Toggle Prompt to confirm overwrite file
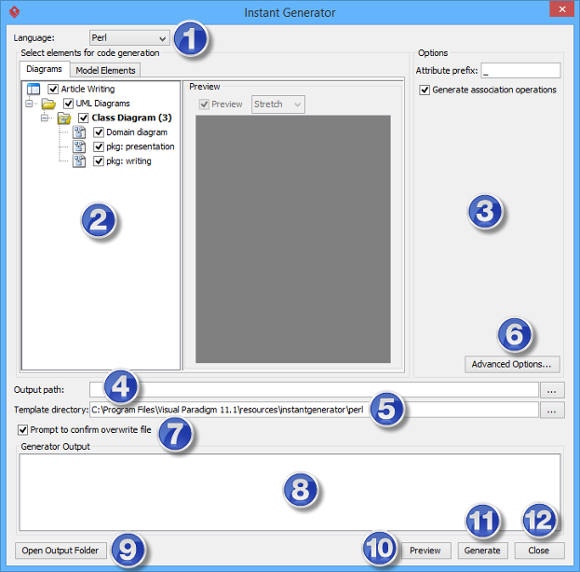The image size is (580, 572). click(x=23, y=430)
